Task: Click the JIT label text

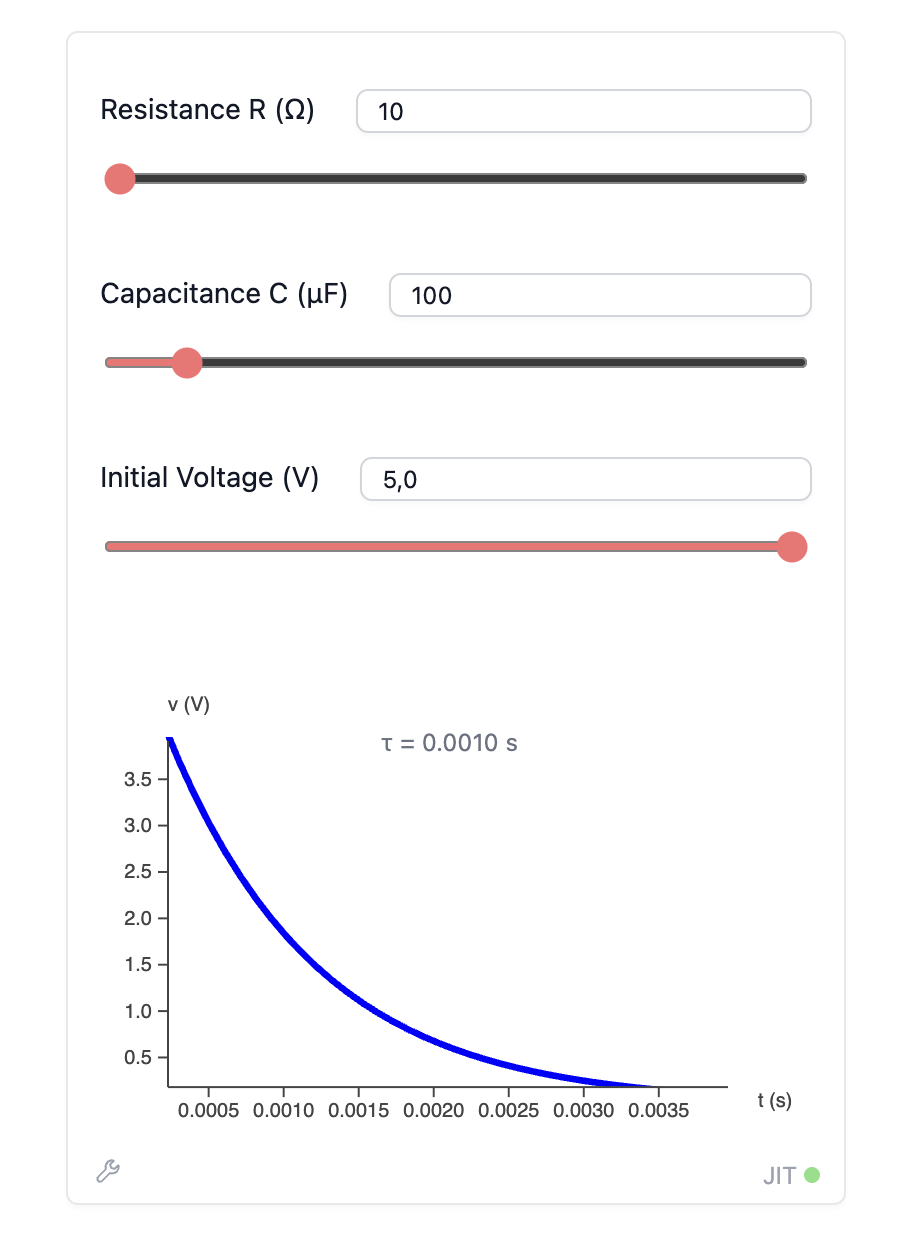Action: point(780,1176)
